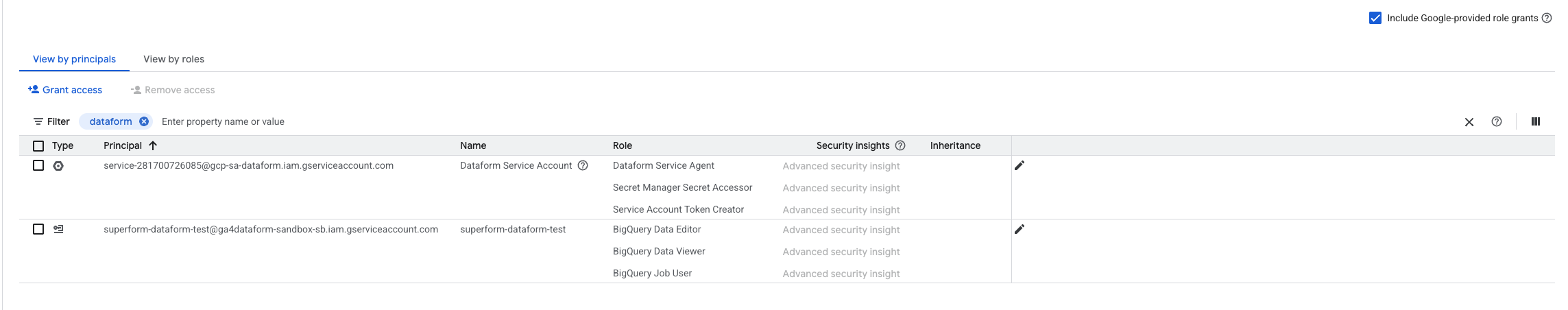Open Security insights help tooltip
Viewport: 1568px width, 310px height.
(900, 145)
